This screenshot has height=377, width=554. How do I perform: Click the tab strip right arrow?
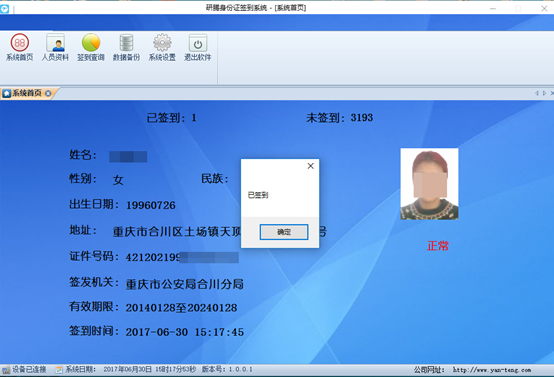pos(544,93)
